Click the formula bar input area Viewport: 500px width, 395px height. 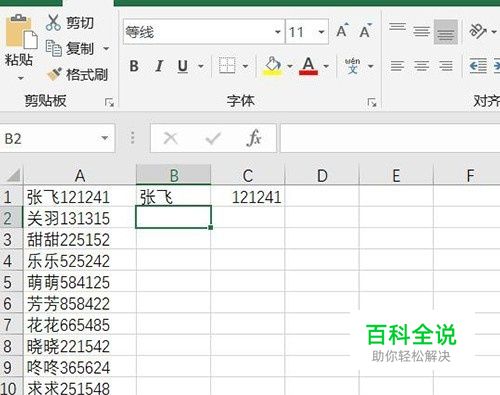point(390,138)
